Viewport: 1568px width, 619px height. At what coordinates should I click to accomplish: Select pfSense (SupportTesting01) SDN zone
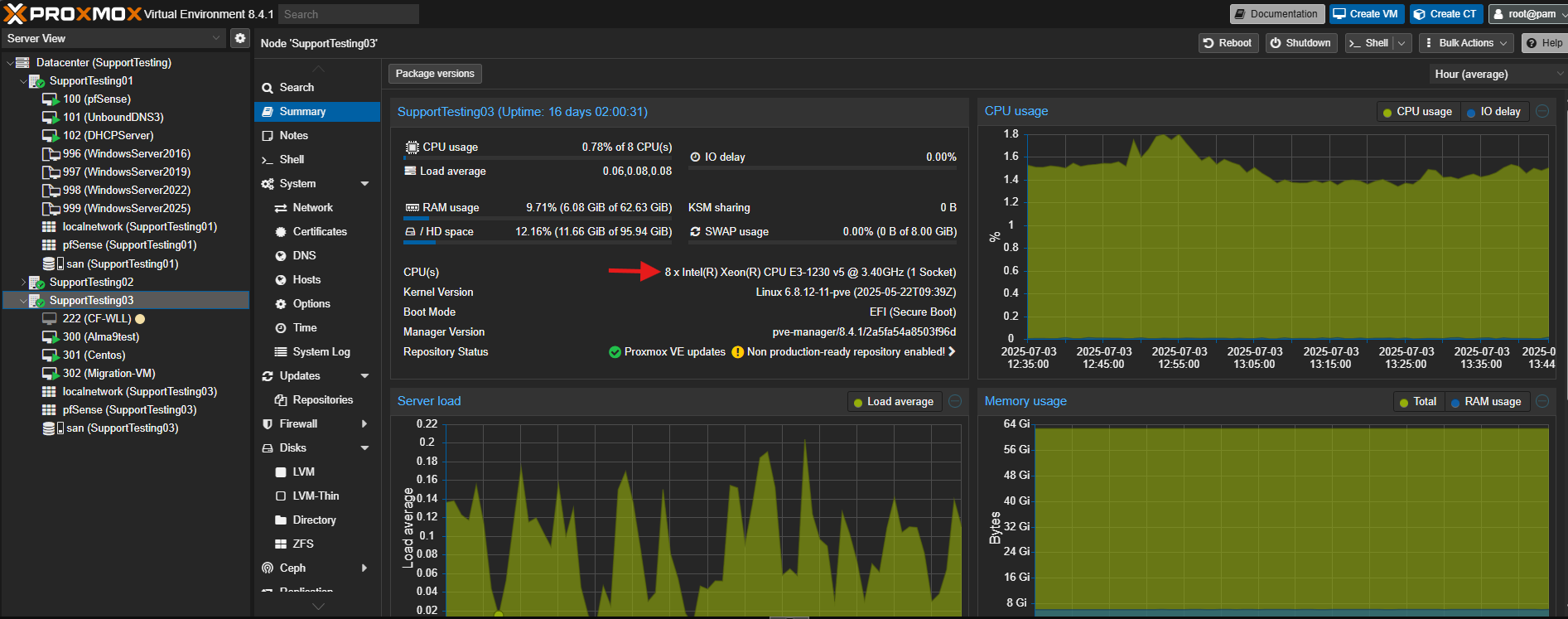[x=129, y=244]
